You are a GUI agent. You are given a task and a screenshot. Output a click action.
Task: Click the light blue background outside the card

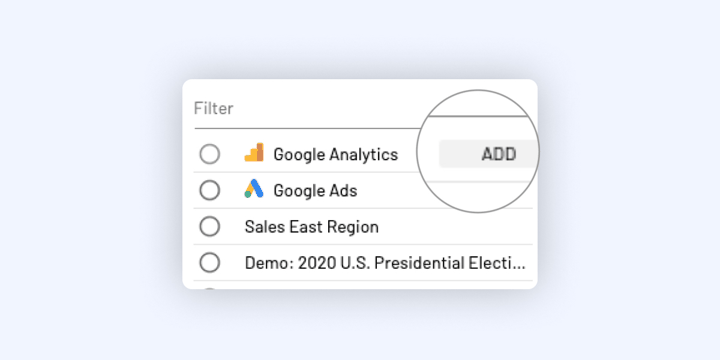92,184
